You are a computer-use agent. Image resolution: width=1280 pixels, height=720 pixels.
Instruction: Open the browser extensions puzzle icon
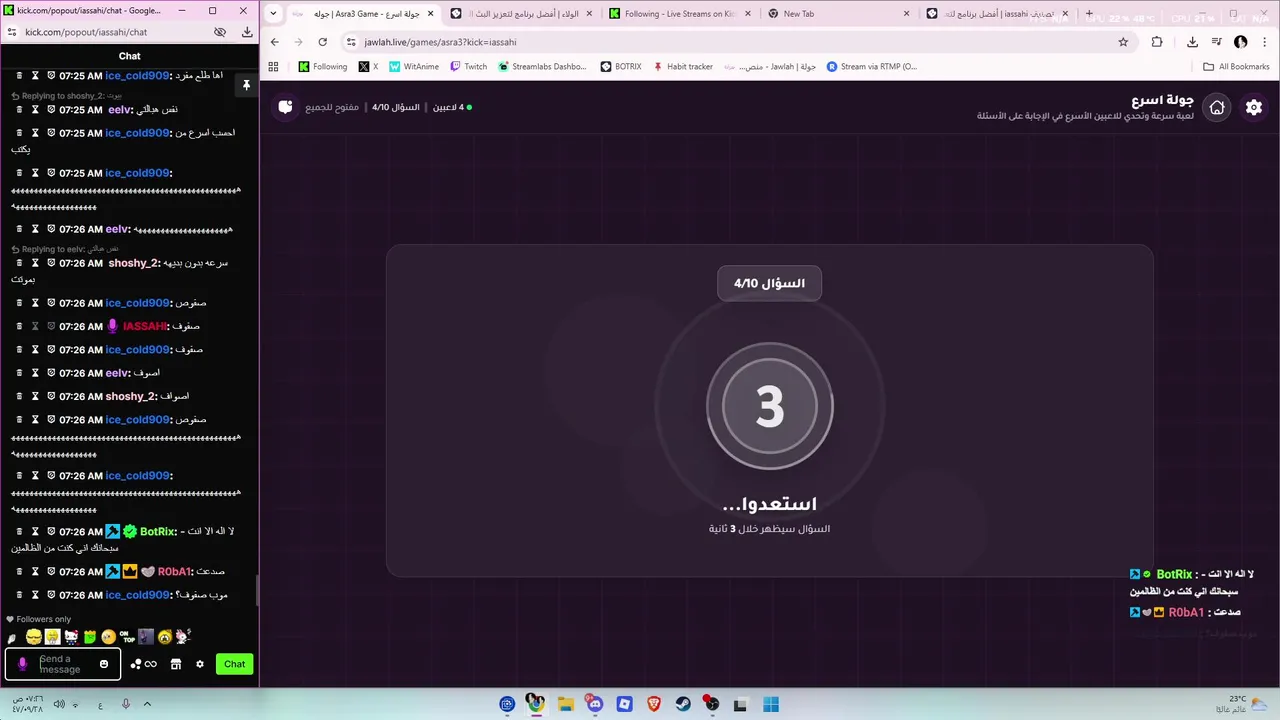pos(1157,42)
